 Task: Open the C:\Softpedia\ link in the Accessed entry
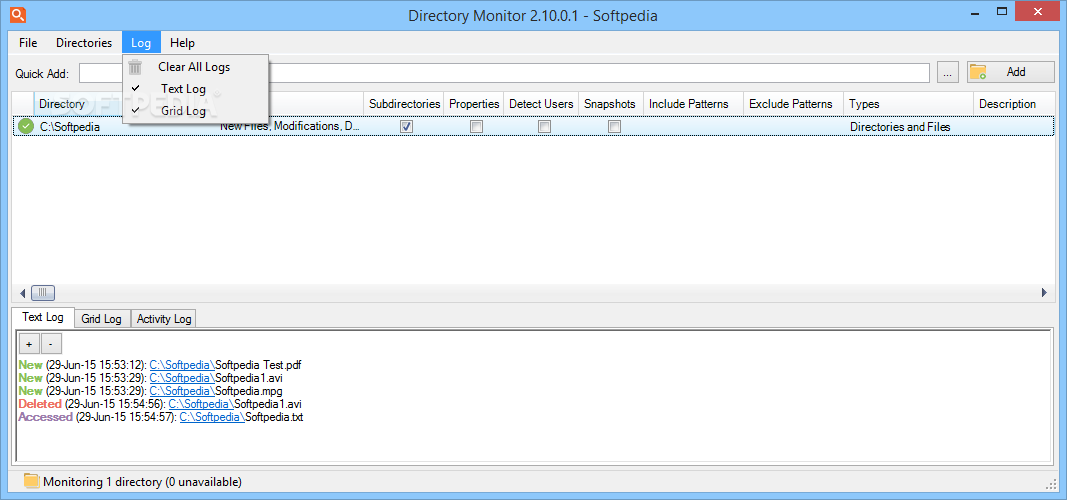[x=212, y=417]
